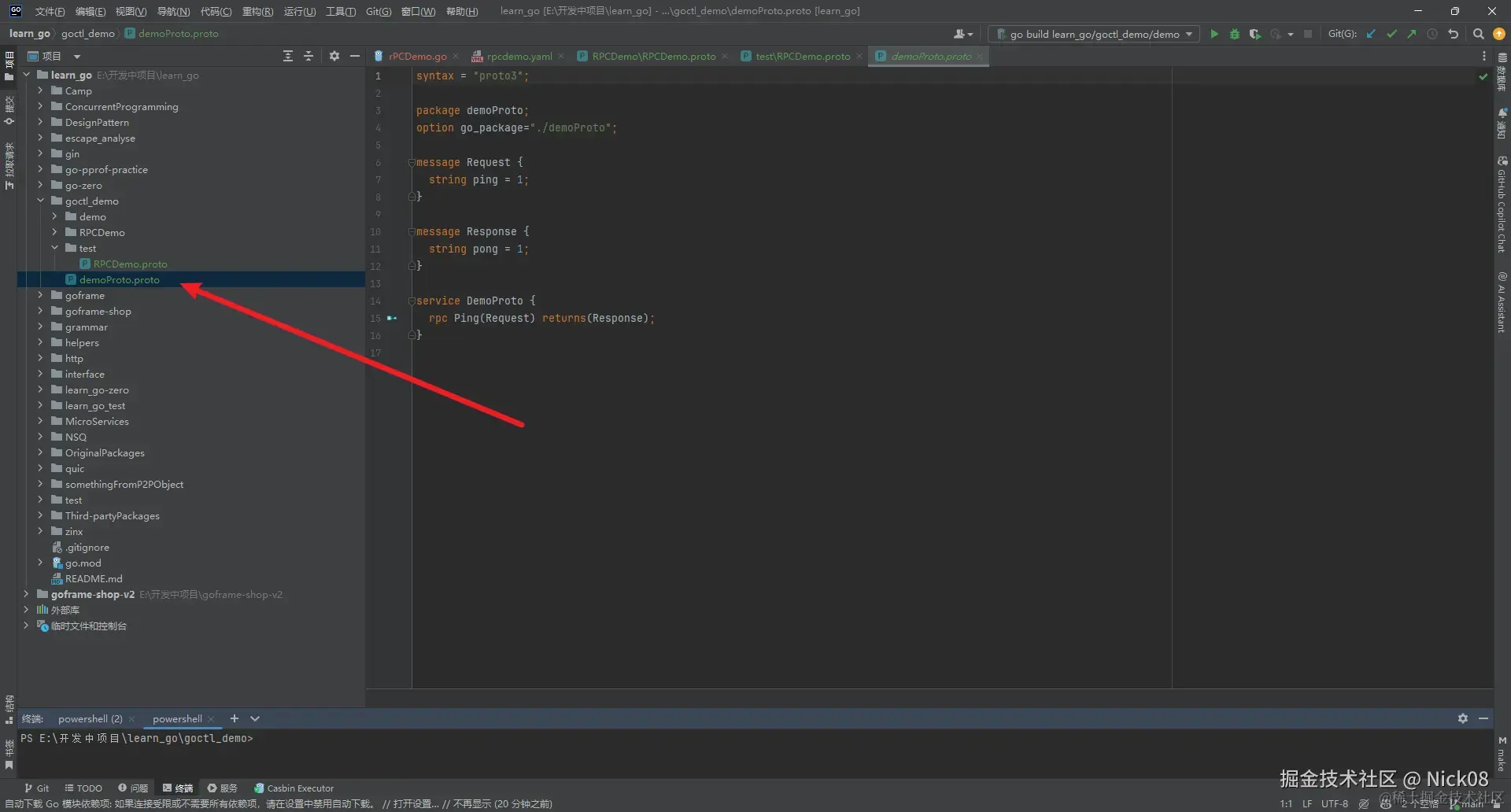Collapse the goctl_demo folder
This screenshot has height=812, width=1511.
click(x=40, y=201)
